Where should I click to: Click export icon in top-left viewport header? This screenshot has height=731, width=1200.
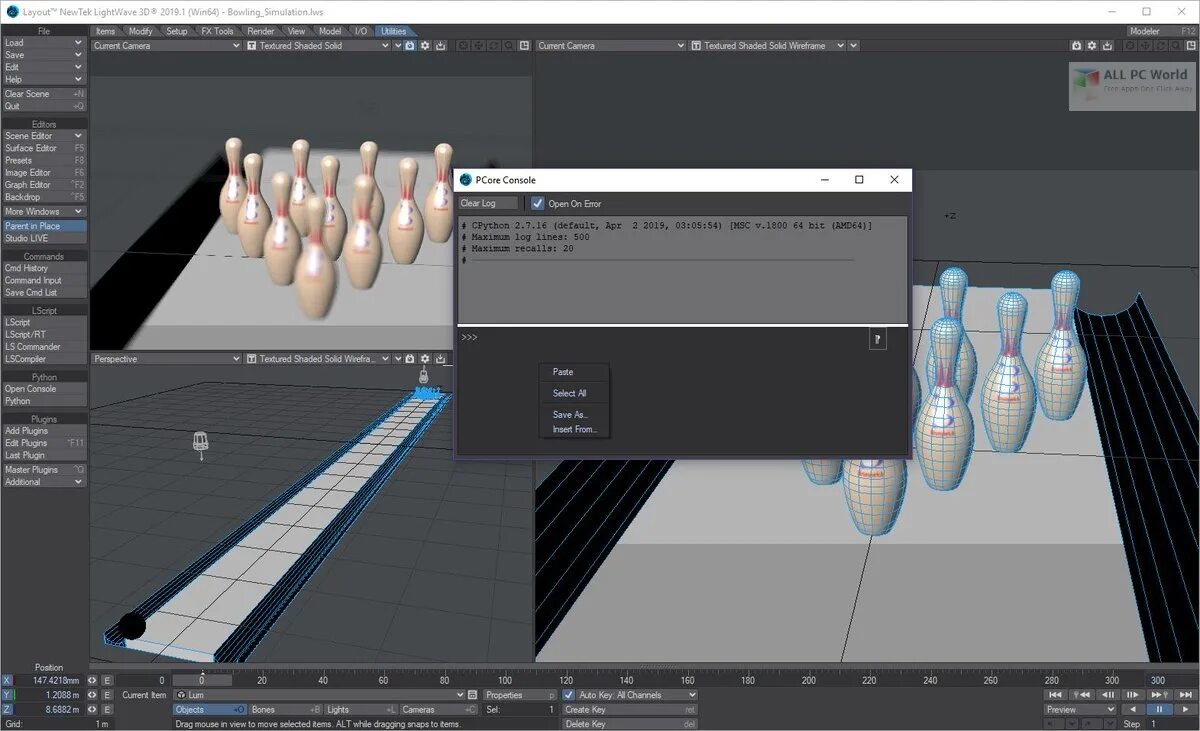click(440, 46)
